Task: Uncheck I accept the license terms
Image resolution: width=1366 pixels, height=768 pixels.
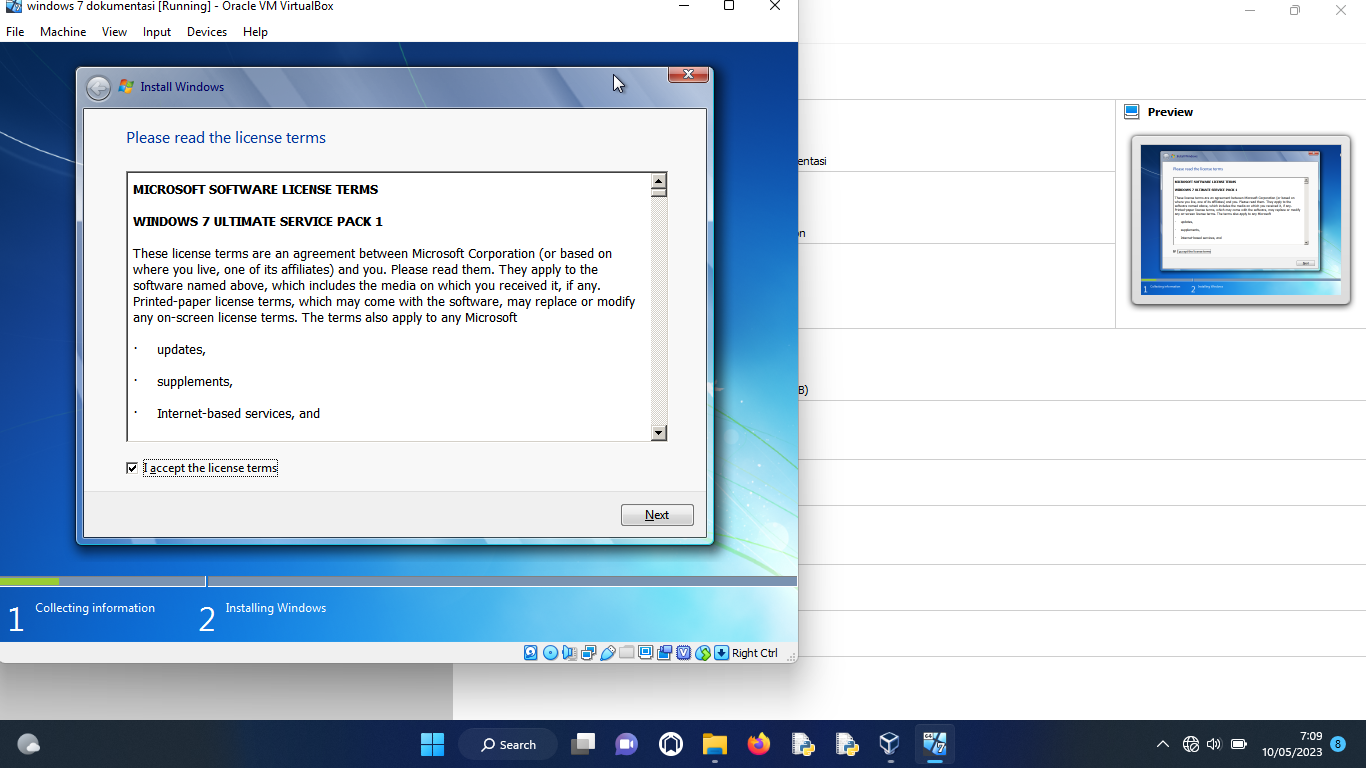Action: coord(132,468)
